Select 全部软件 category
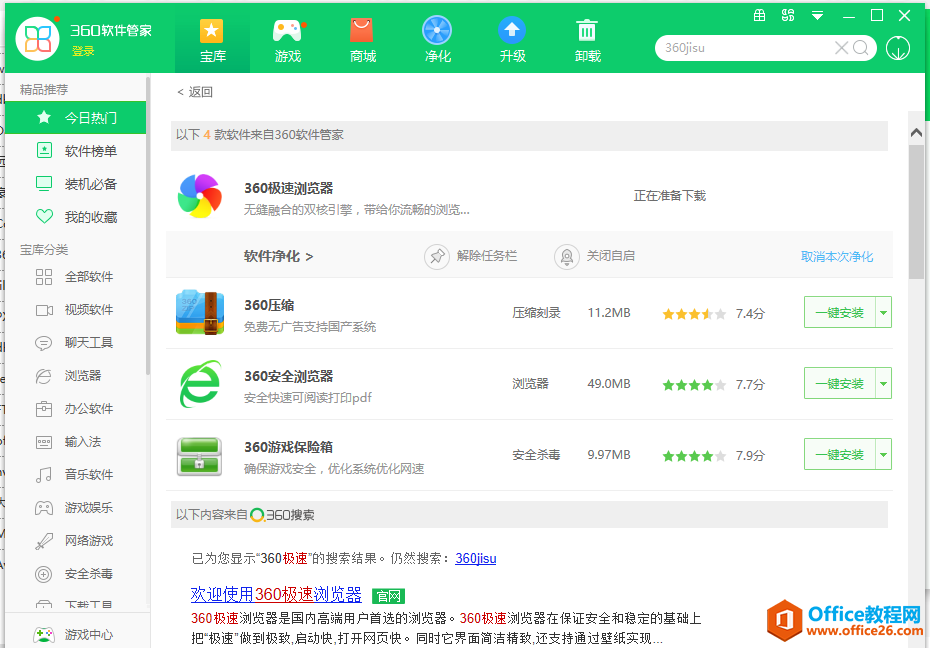Image resolution: width=930 pixels, height=648 pixels. 75,276
